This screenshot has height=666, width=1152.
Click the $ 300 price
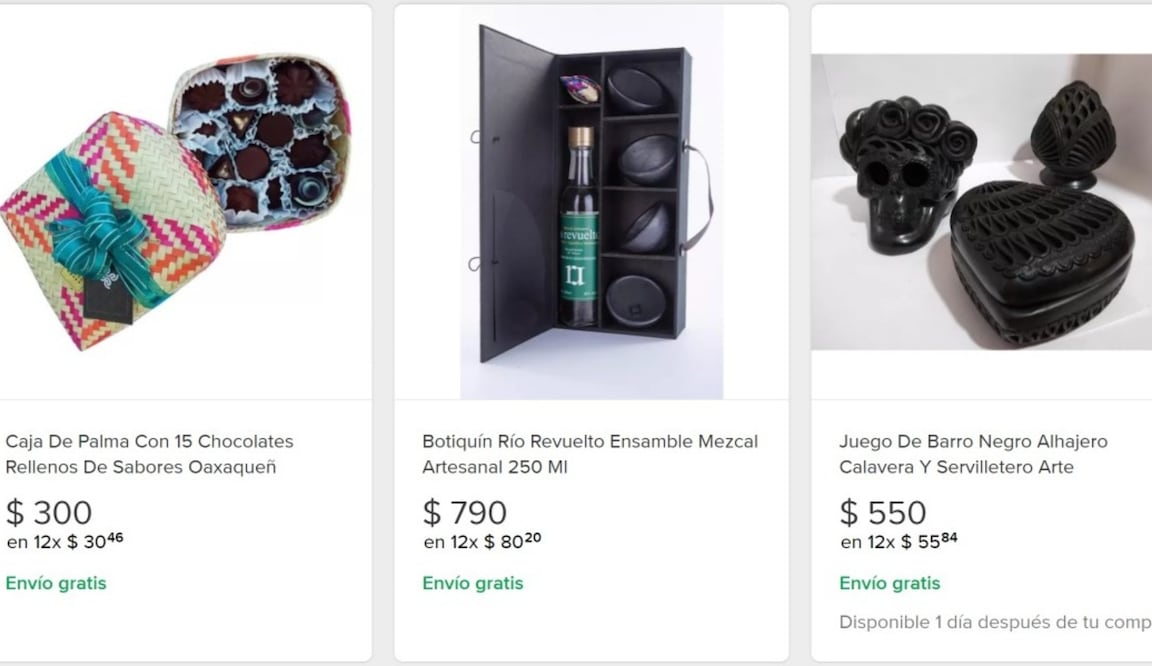(x=49, y=513)
